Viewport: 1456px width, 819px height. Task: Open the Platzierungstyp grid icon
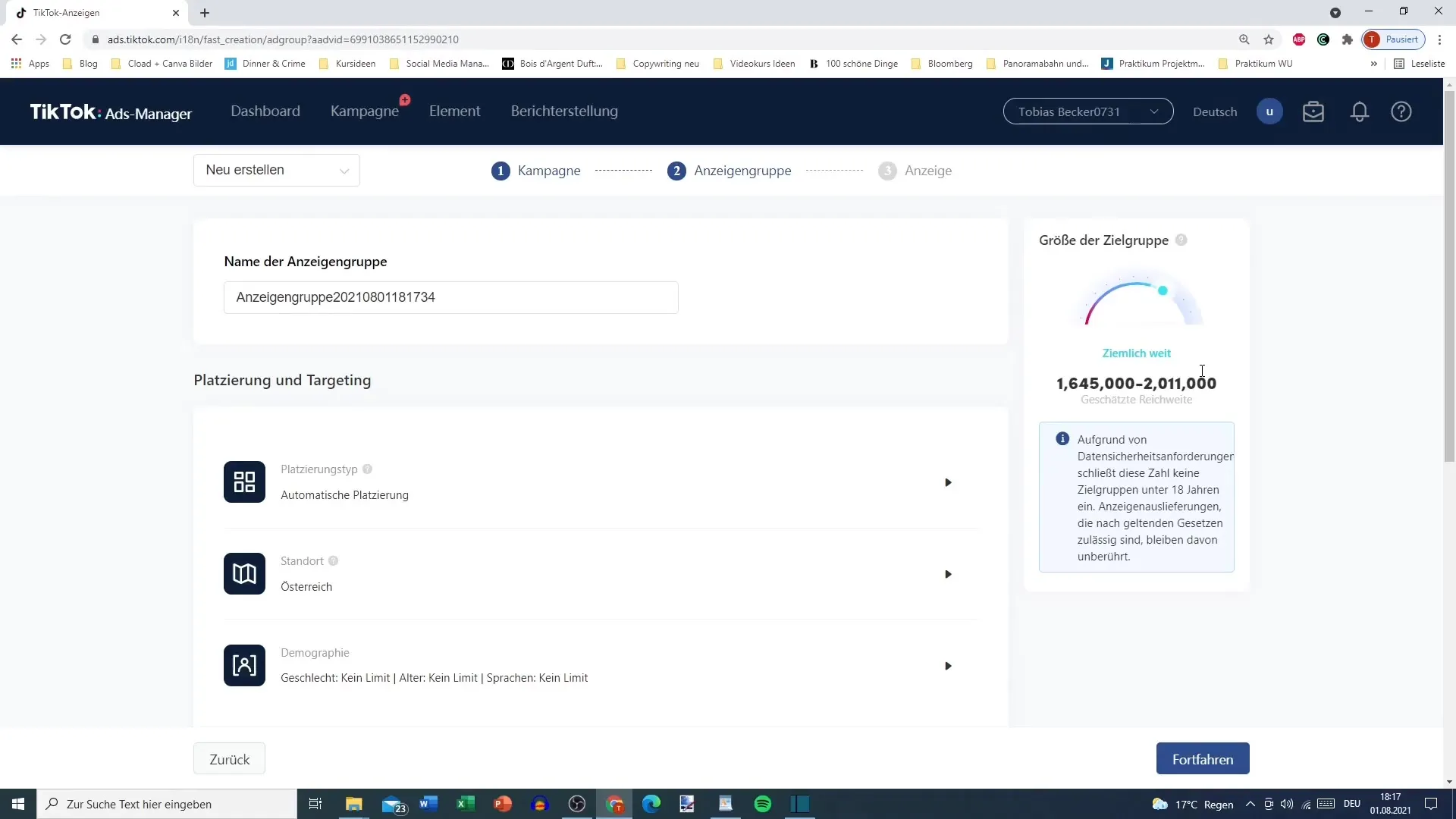[x=244, y=482]
